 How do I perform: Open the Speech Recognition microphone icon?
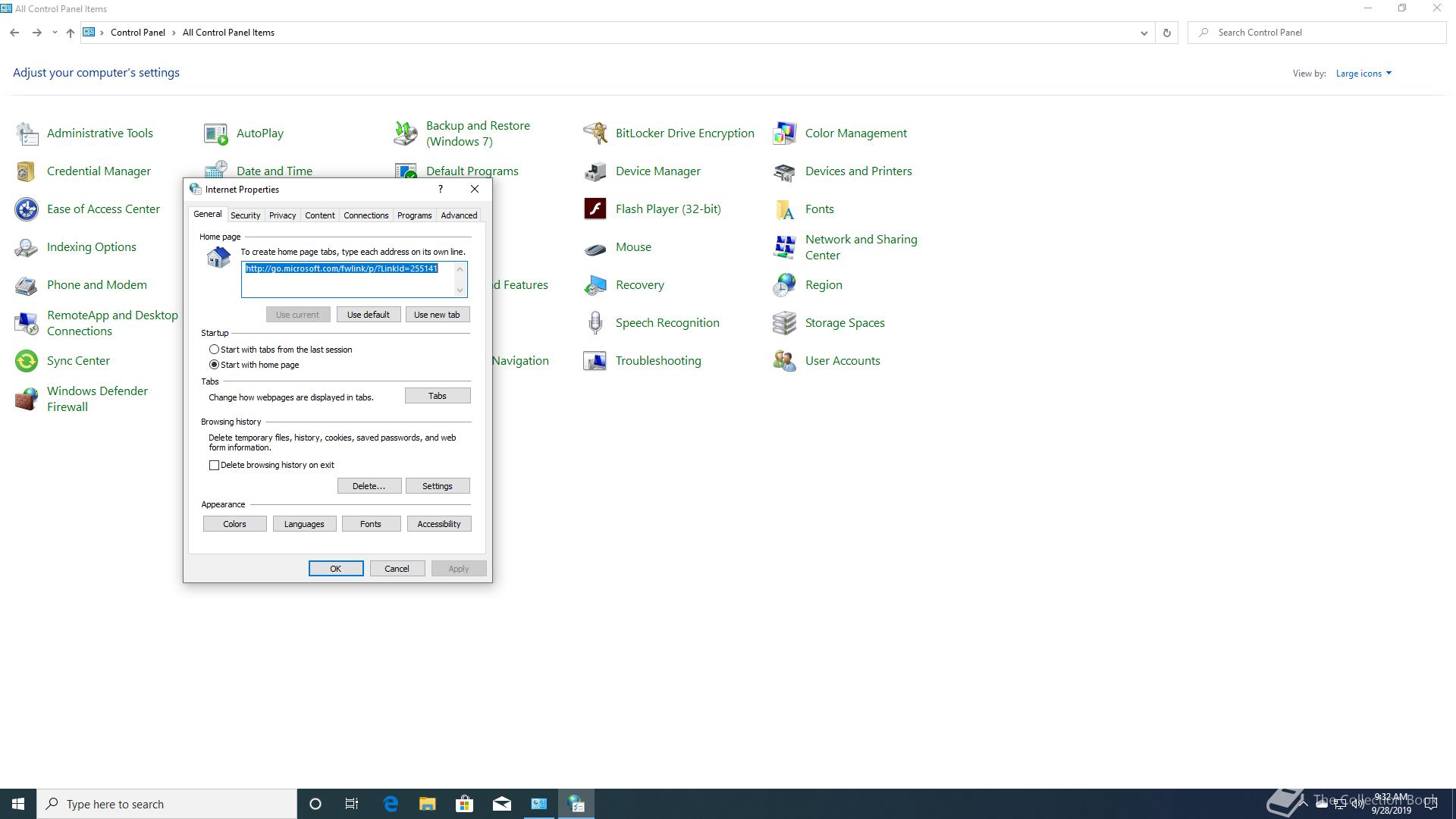pyautogui.click(x=595, y=322)
